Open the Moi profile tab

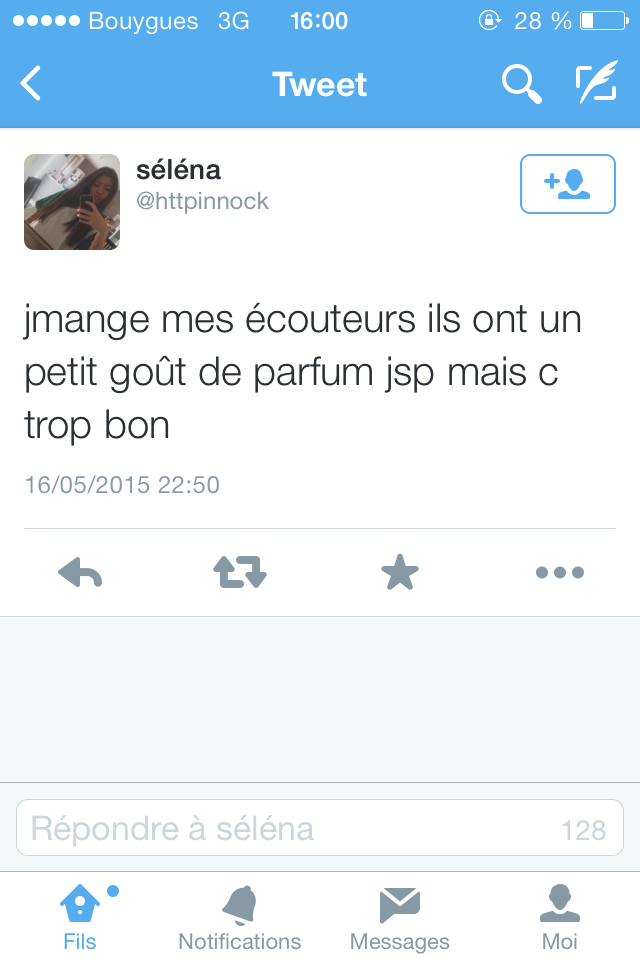[x=559, y=917]
